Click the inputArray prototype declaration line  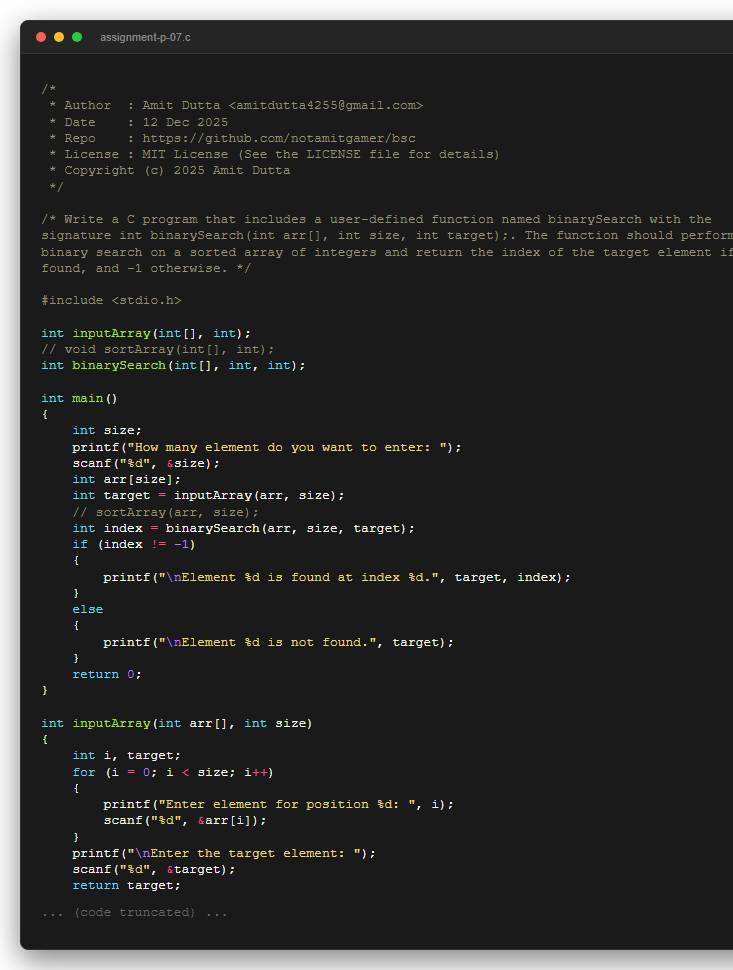146,333
